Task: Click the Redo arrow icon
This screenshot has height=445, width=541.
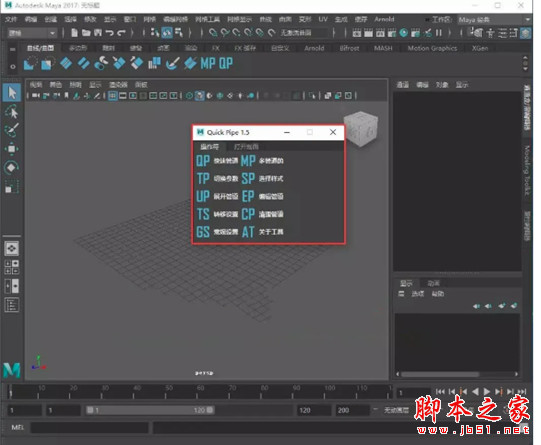Action: tap(121, 33)
